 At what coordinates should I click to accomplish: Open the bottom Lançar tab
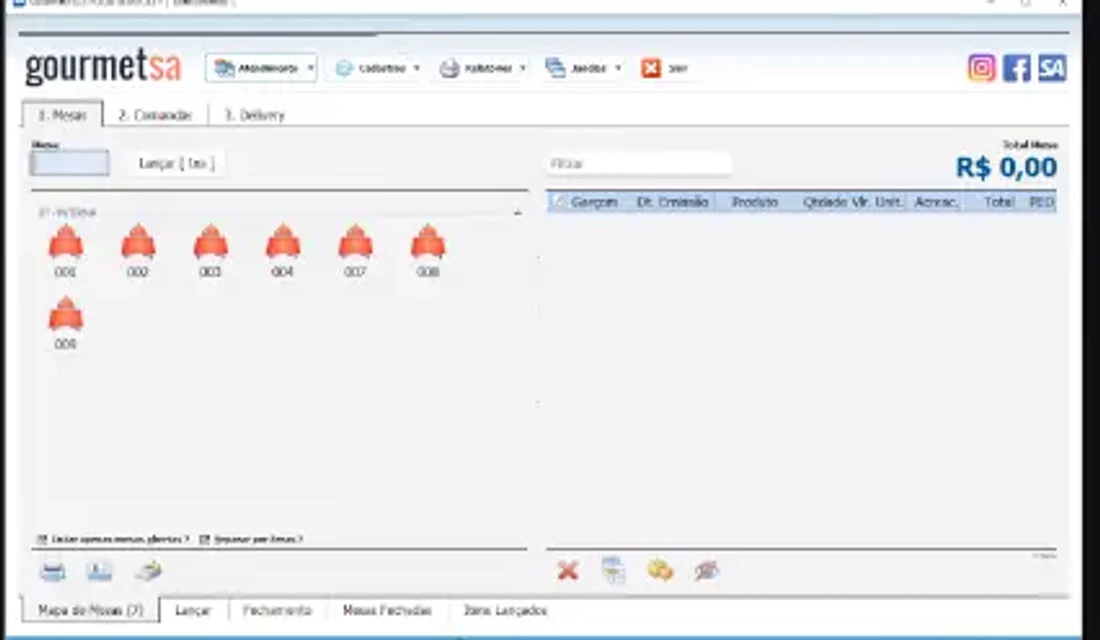193,611
